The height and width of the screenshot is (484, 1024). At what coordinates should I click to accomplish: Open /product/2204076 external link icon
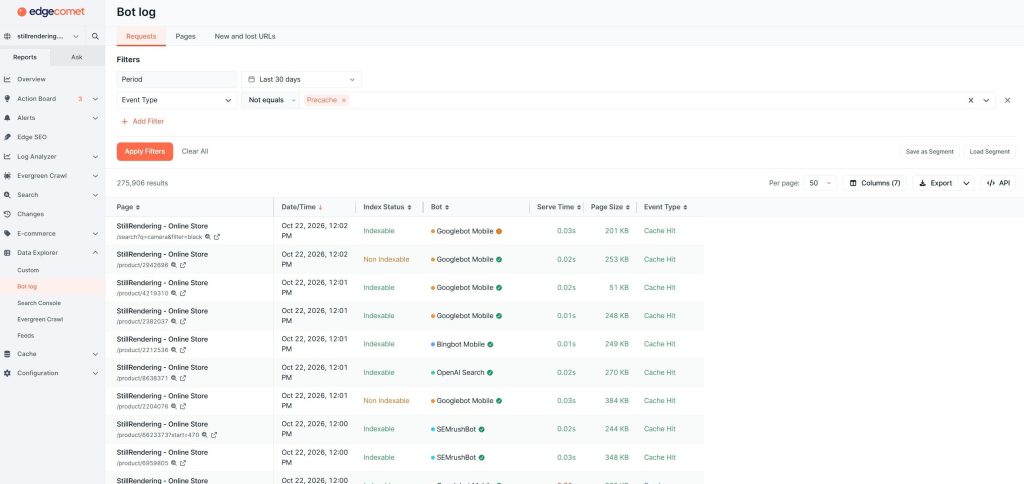pyautogui.click(x=183, y=406)
